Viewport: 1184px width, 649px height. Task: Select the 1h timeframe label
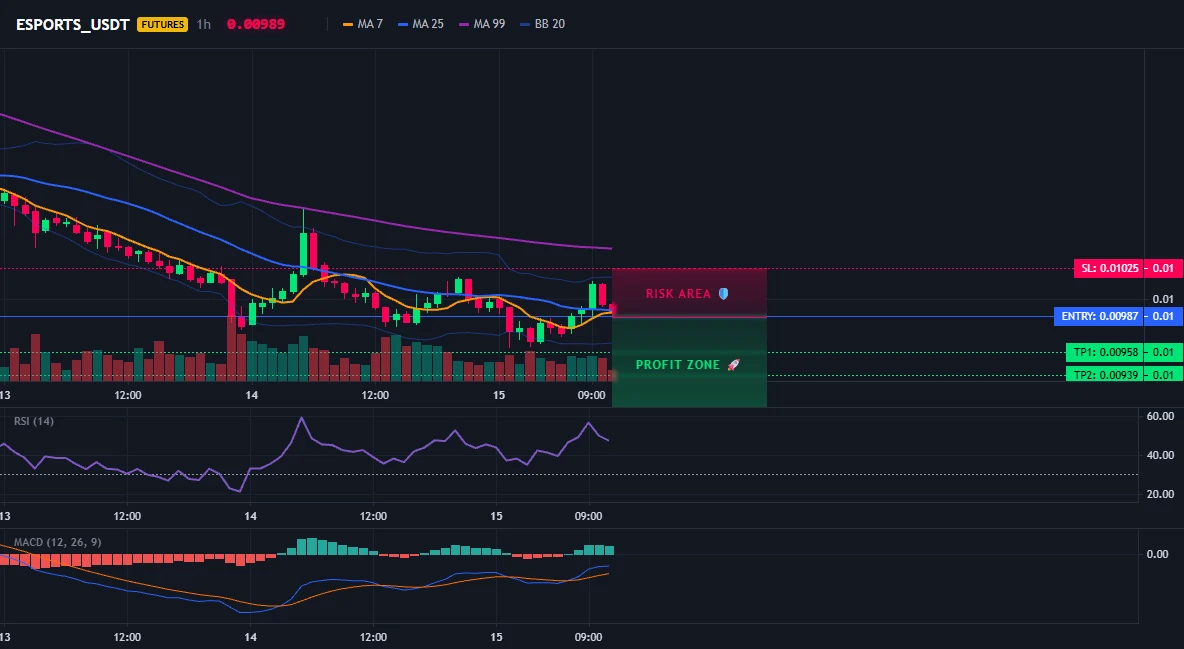[204, 24]
